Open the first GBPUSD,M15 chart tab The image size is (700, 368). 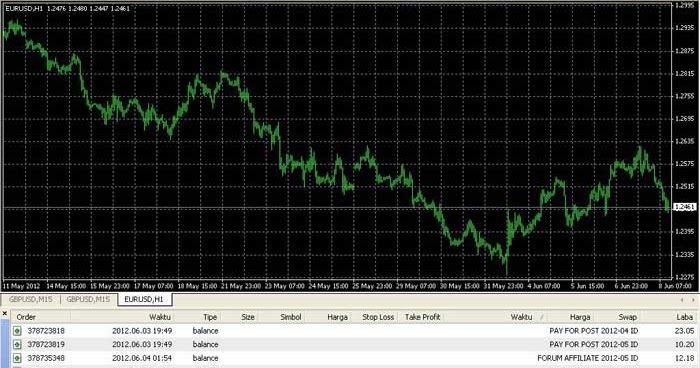pyautogui.click(x=30, y=299)
